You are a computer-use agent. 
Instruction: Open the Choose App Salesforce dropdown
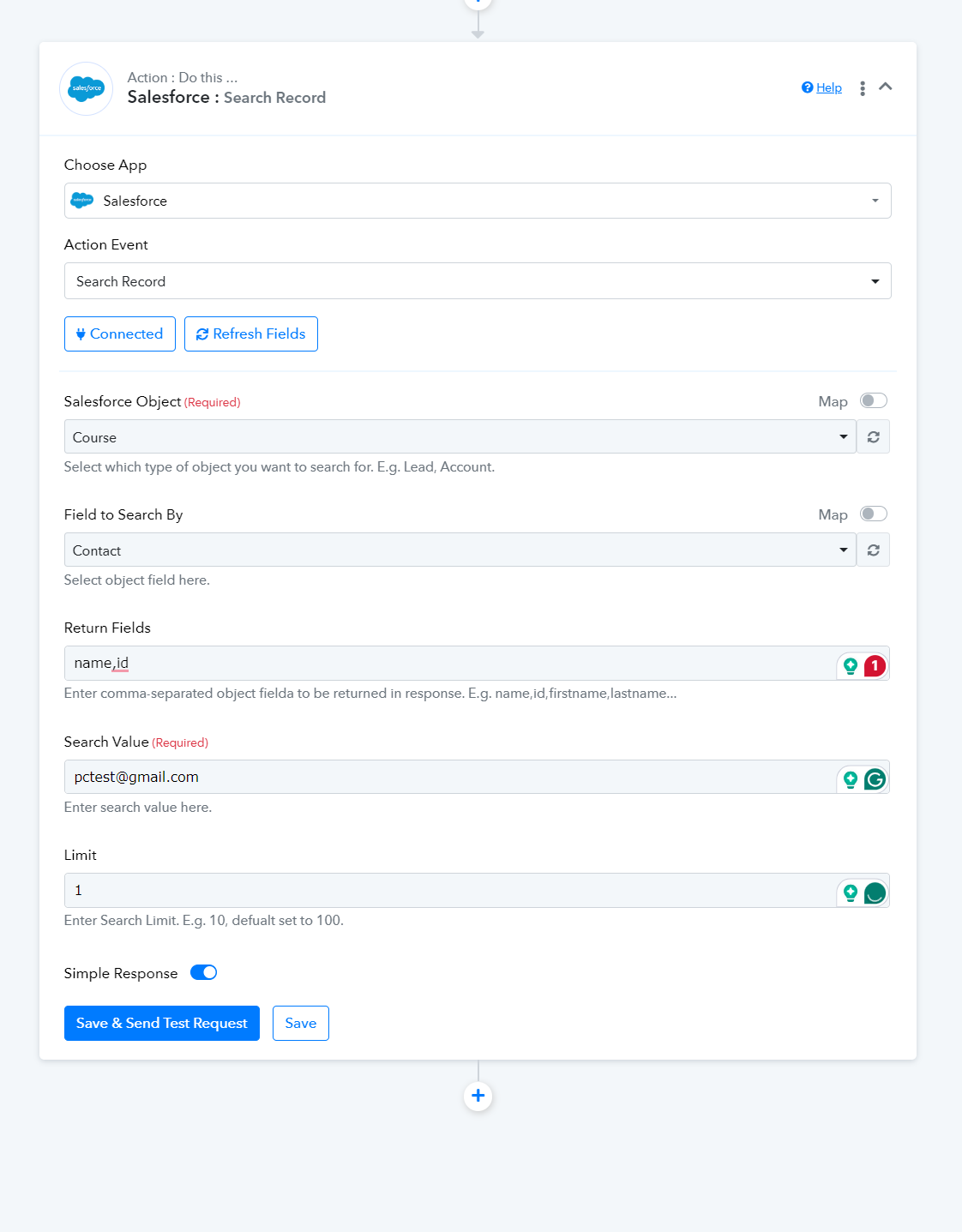[x=478, y=201]
